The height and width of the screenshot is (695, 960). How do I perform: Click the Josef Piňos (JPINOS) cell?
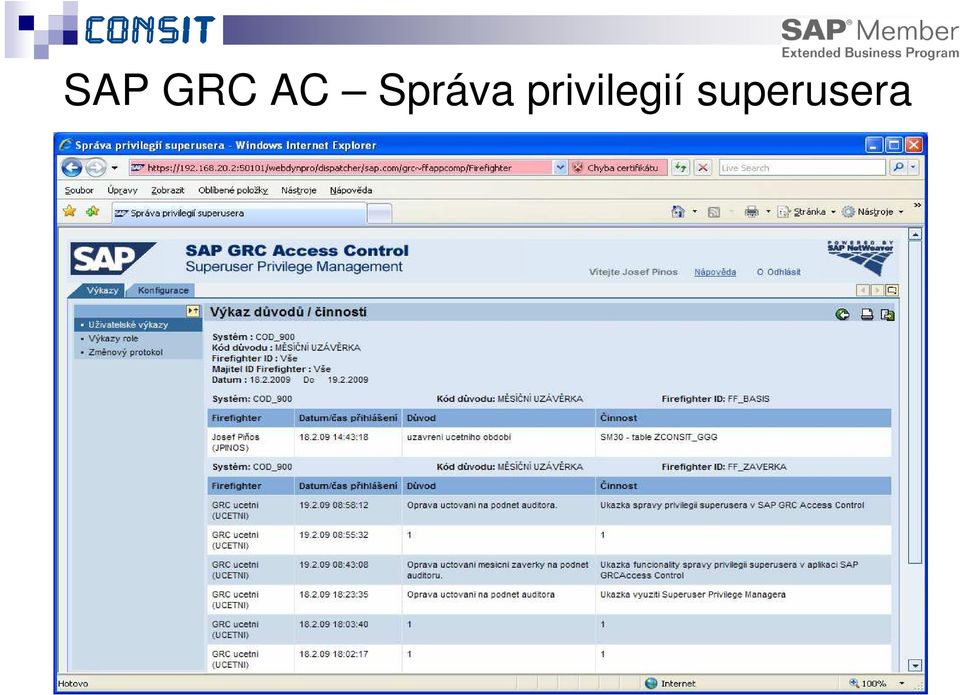point(250,443)
